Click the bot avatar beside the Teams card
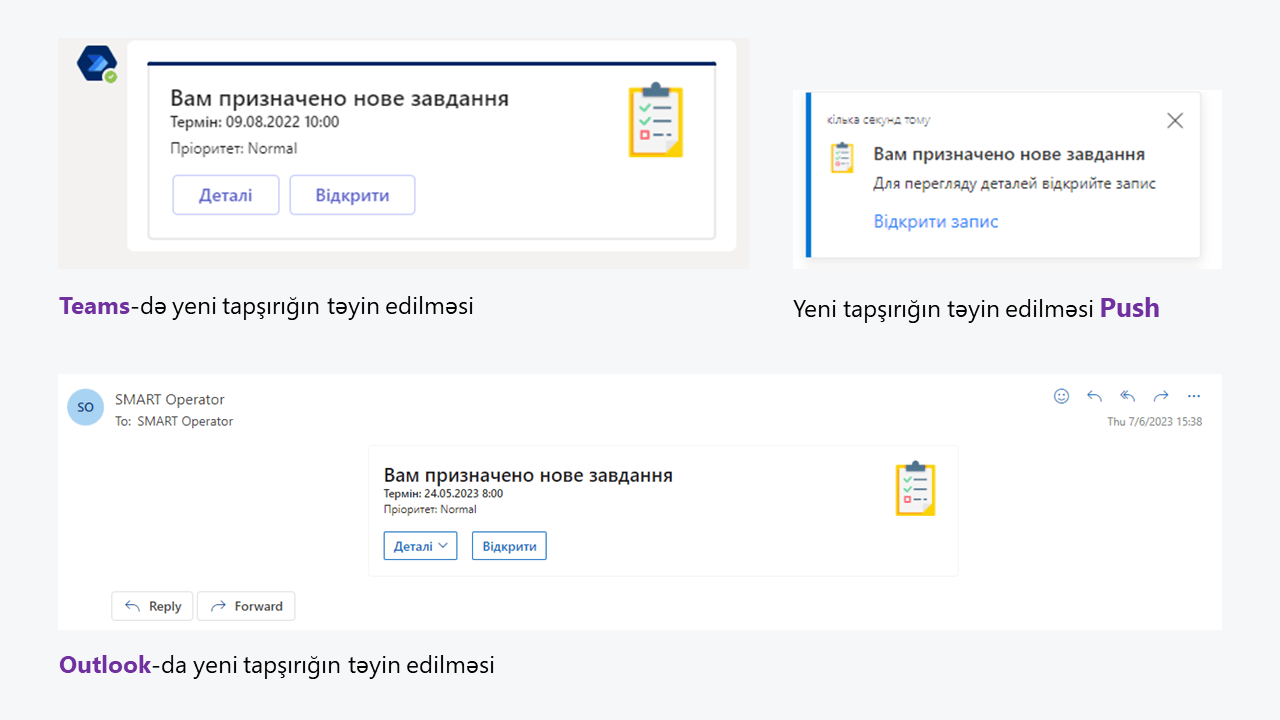1280x720 pixels. click(x=97, y=64)
